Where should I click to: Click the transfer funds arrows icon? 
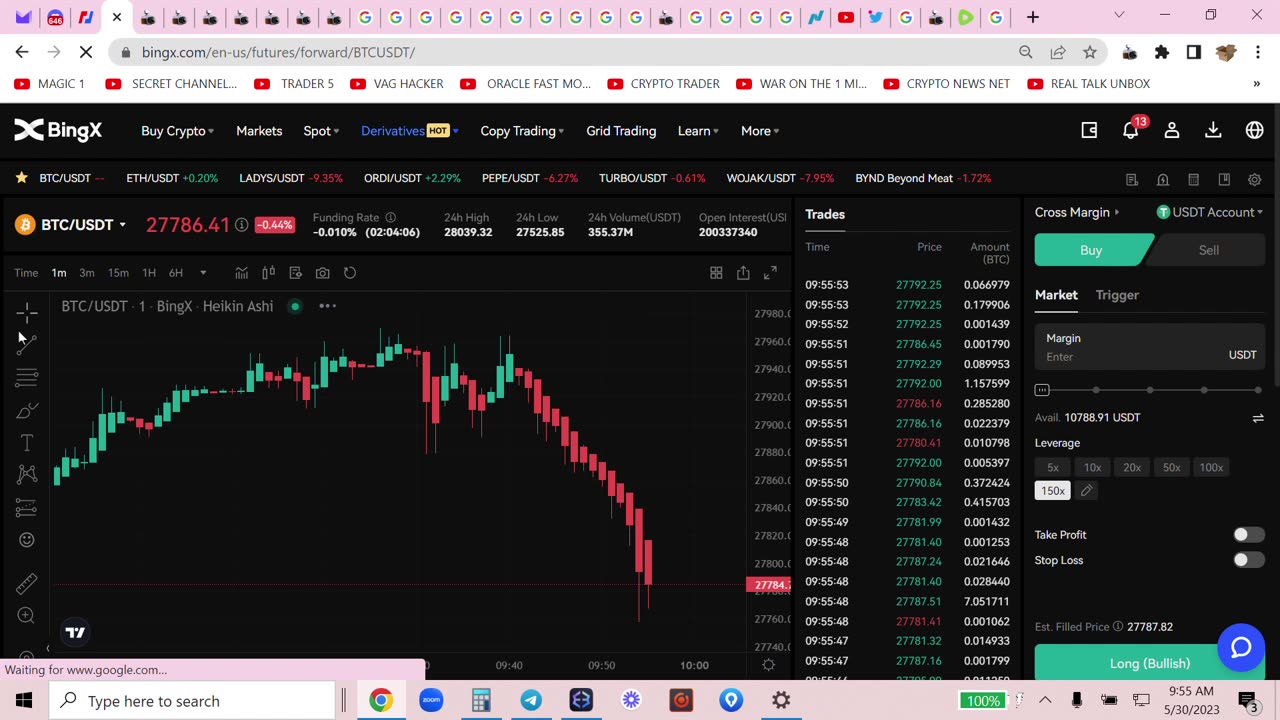[x=1258, y=418]
